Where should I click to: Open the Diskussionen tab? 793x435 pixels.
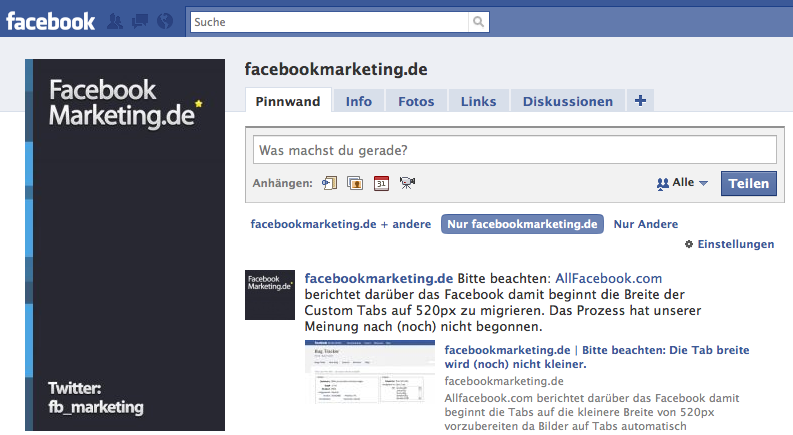point(568,101)
